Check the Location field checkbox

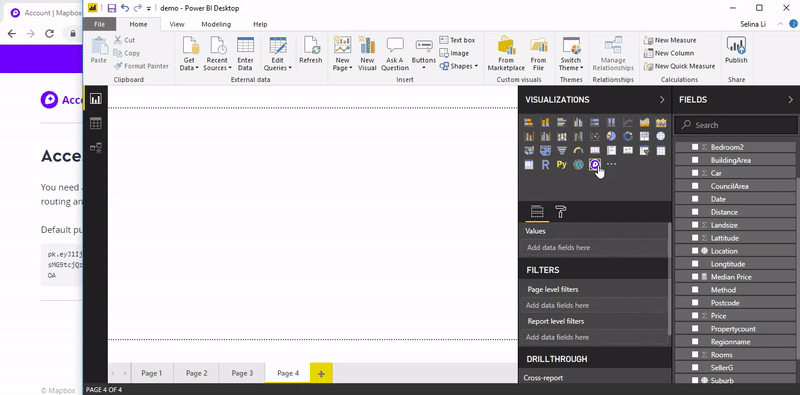695,251
